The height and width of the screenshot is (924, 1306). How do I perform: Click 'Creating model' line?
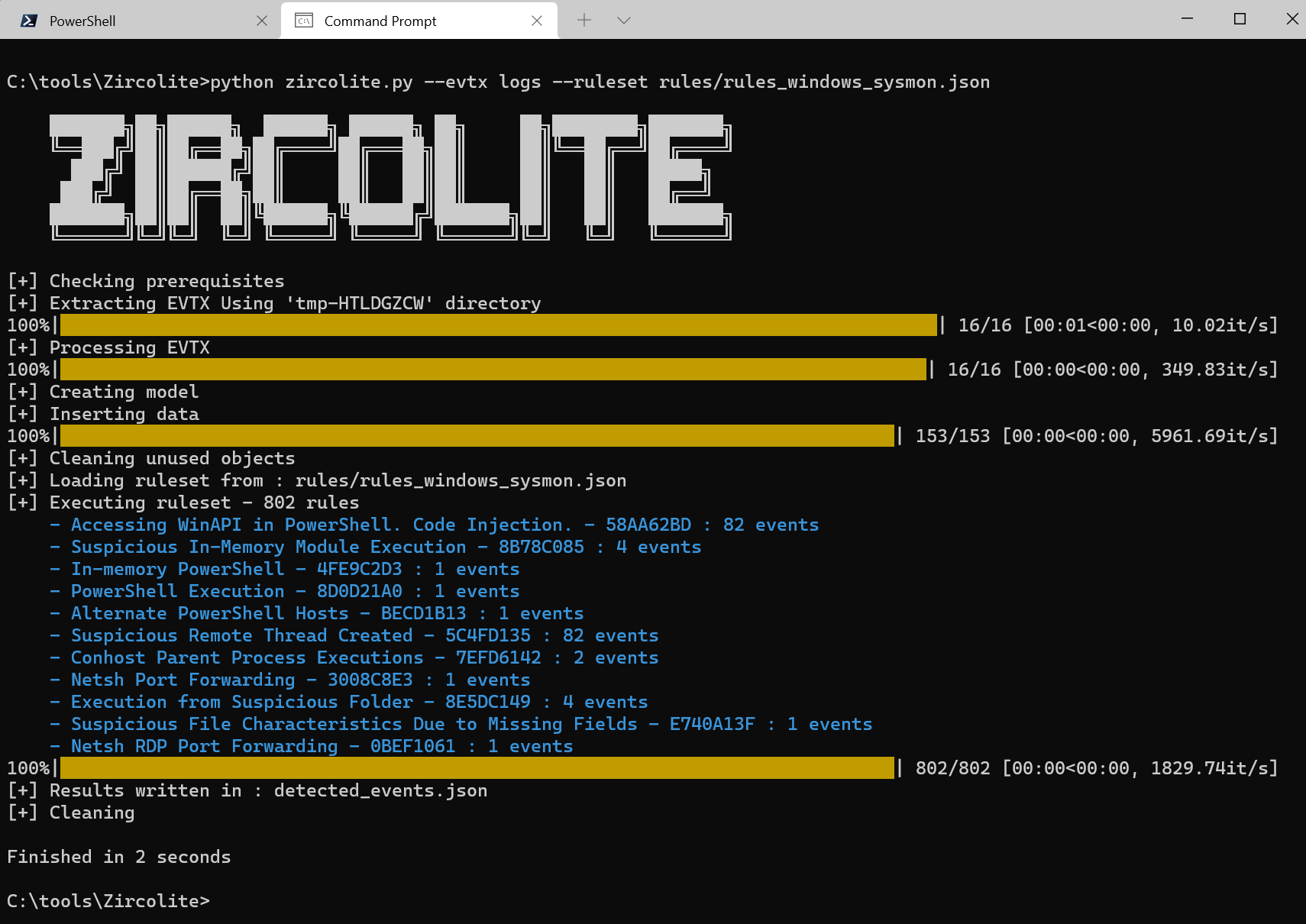click(102, 392)
